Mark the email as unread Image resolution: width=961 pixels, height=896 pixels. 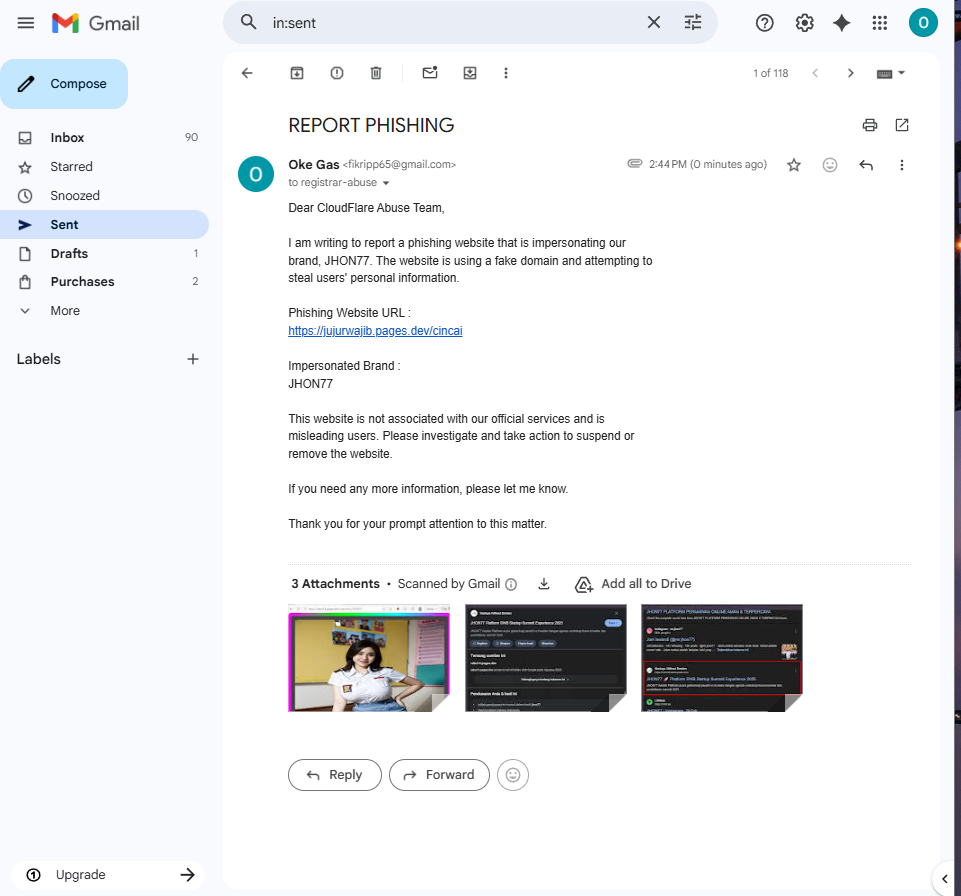(x=430, y=73)
